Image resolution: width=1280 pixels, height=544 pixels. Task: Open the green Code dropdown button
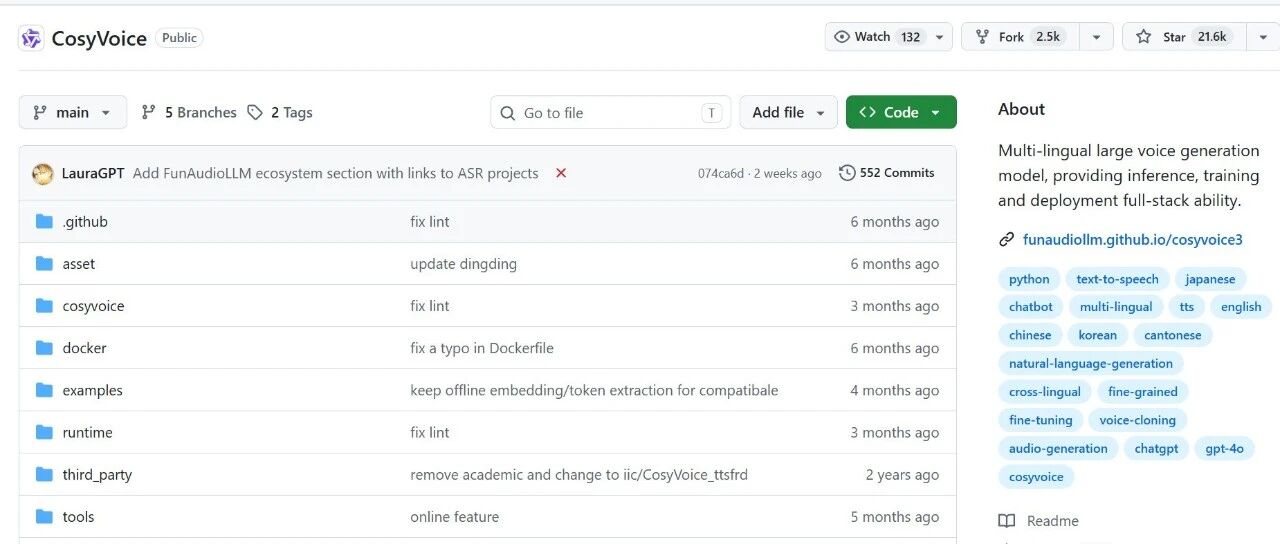901,112
